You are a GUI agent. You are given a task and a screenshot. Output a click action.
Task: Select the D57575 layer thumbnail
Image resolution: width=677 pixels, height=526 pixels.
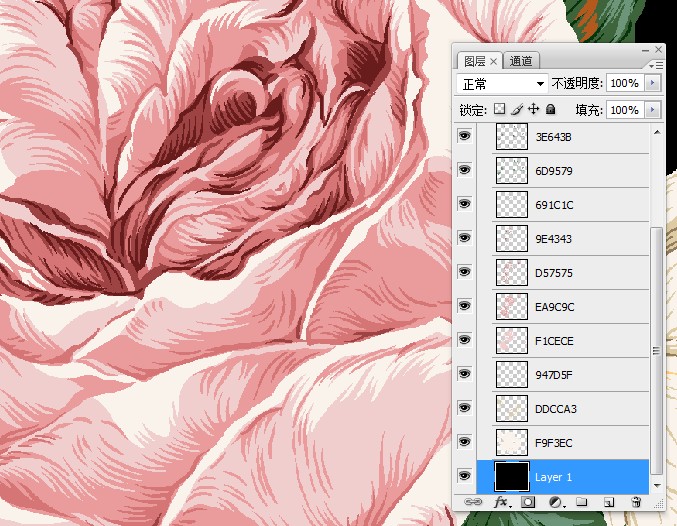pos(512,273)
